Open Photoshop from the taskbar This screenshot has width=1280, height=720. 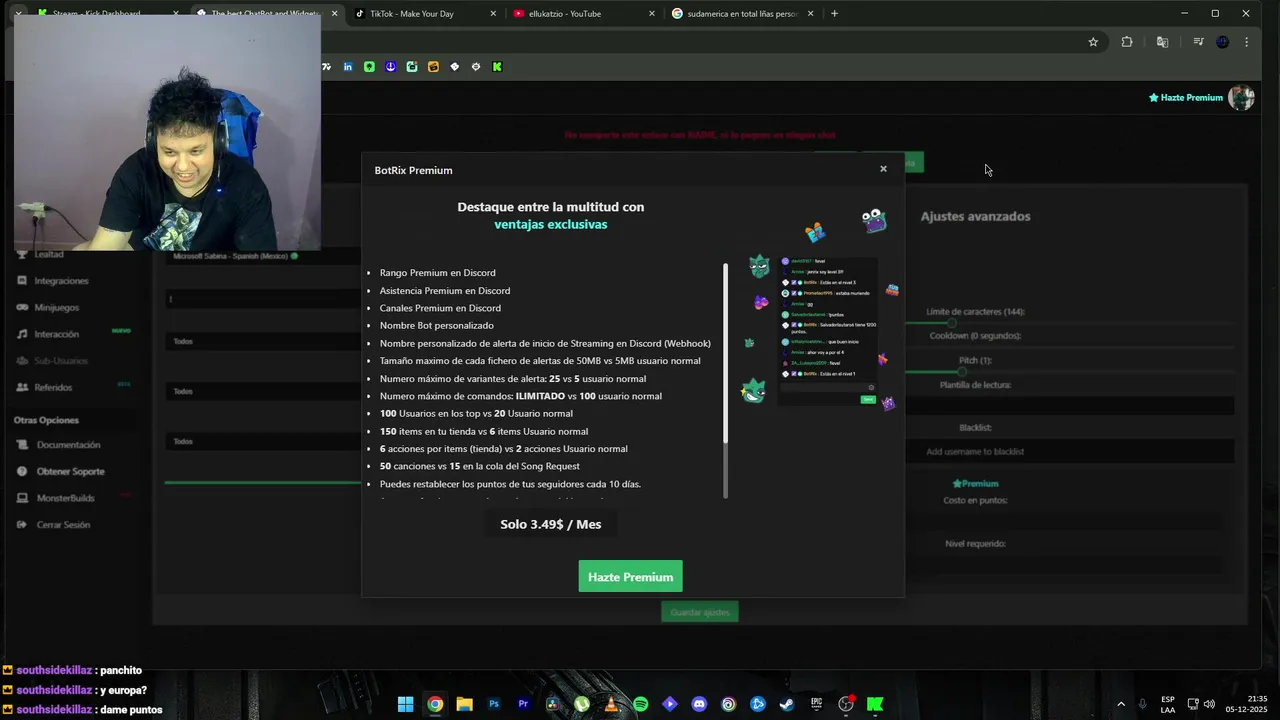coord(494,704)
